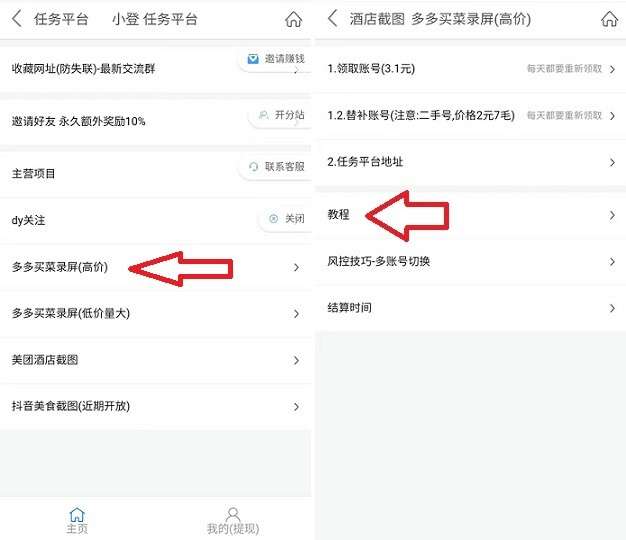Tap home icon in right panel header
The width and height of the screenshot is (626, 540).
pos(609,19)
